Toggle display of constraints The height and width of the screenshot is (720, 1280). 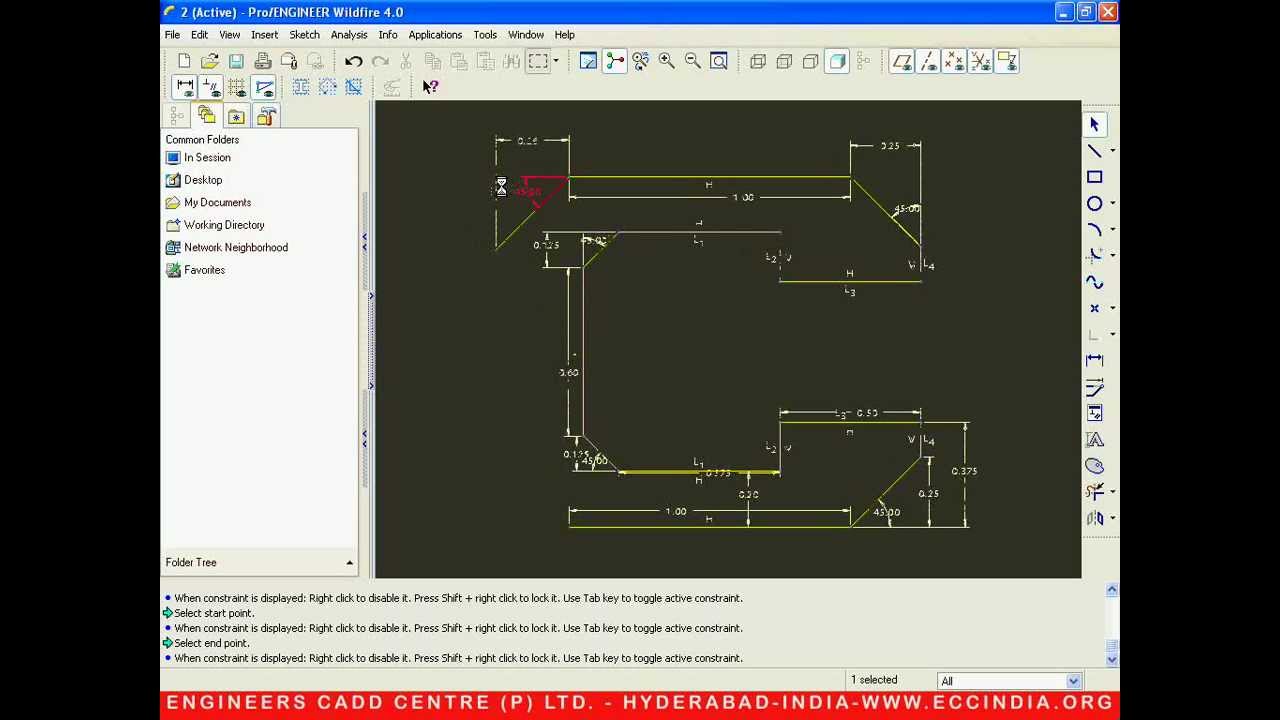click(x=210, y=87)
